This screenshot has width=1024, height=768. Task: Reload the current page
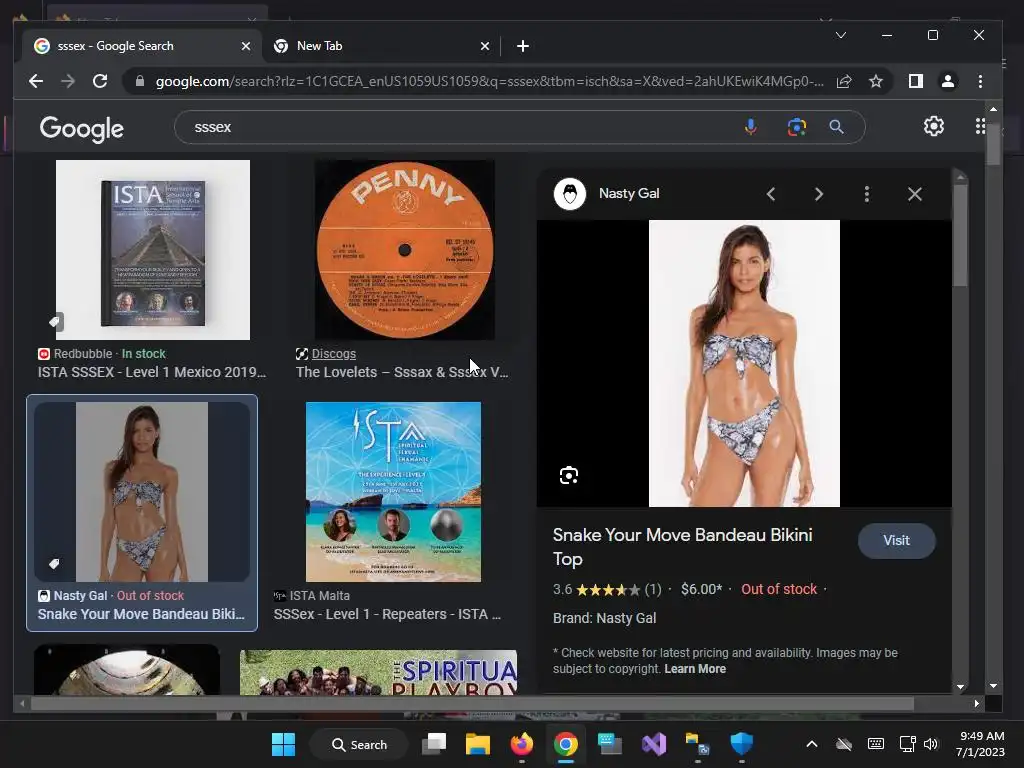(x=100, y=81)
